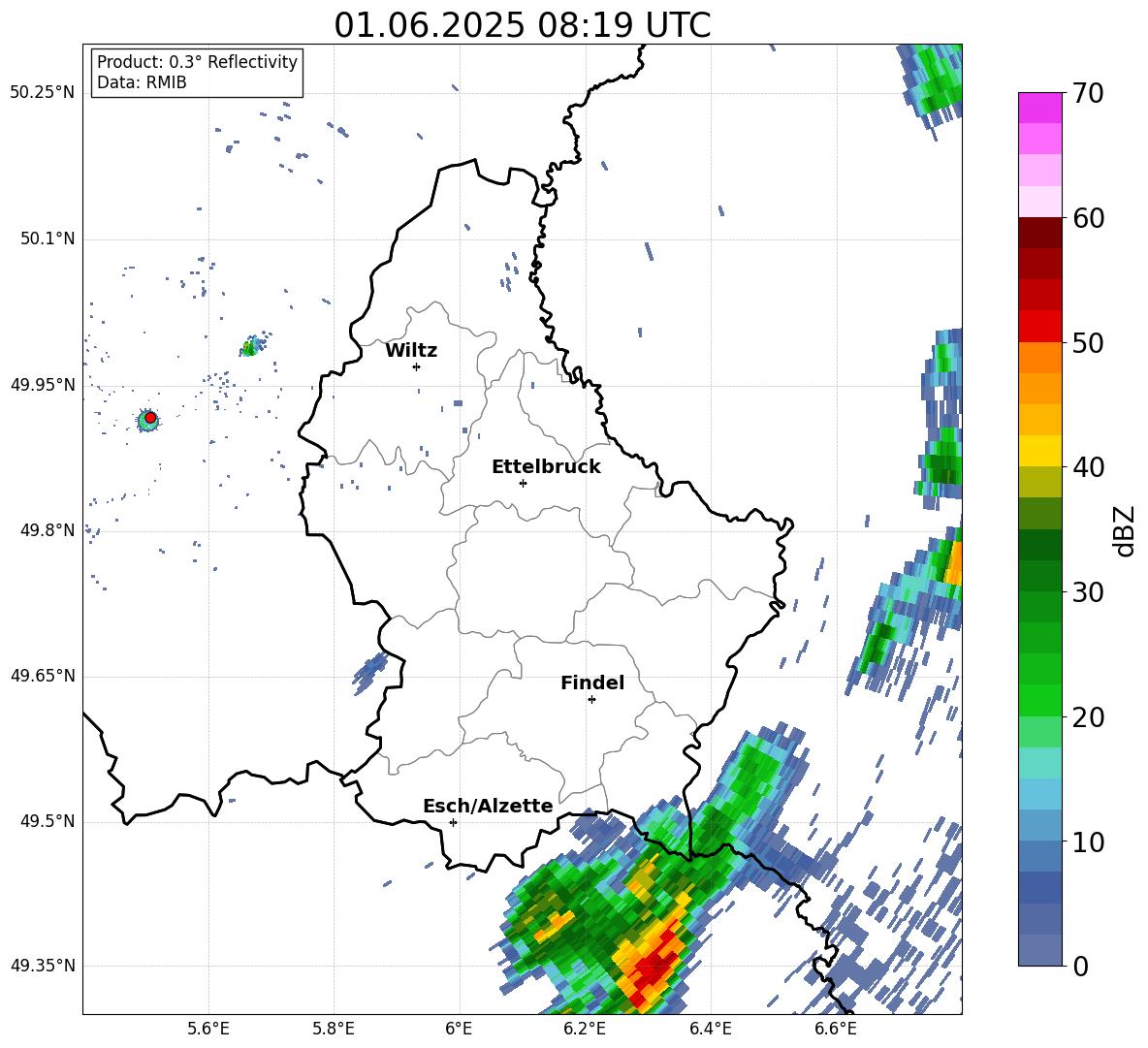Click the cross marker under Esch/Alzette
The height and width of the screenshot is (1048, 1148).
[453, 822]
